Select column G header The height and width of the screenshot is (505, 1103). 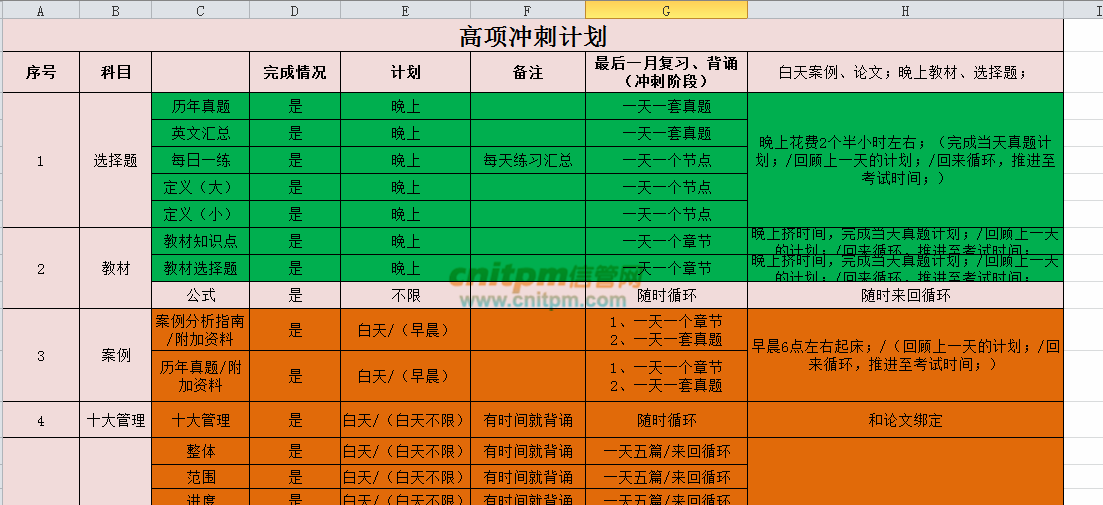point(666,10)
